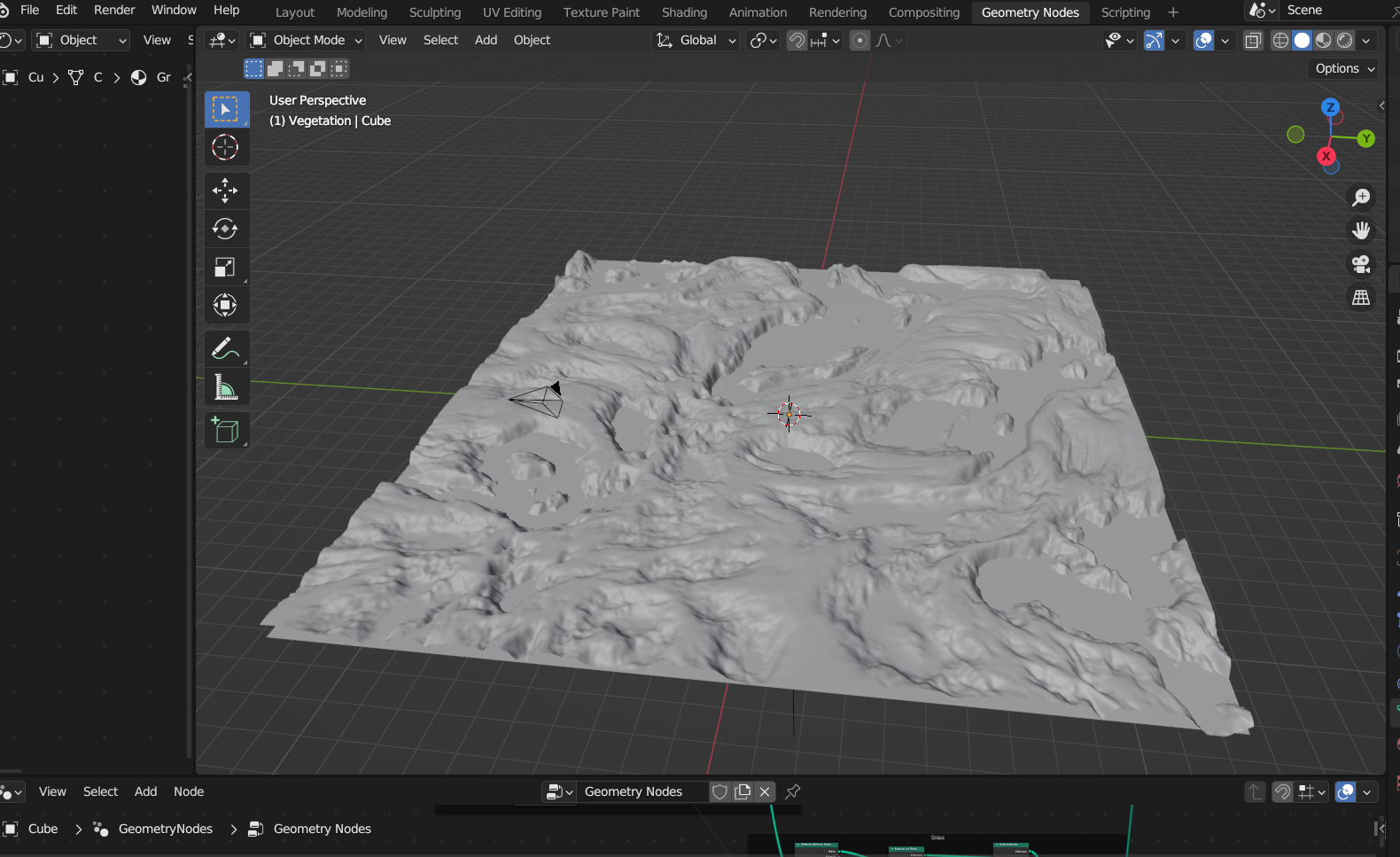Open 3D viewport editor type dropdown
The width and height of the screenshot is (1400, 857).
222,41
